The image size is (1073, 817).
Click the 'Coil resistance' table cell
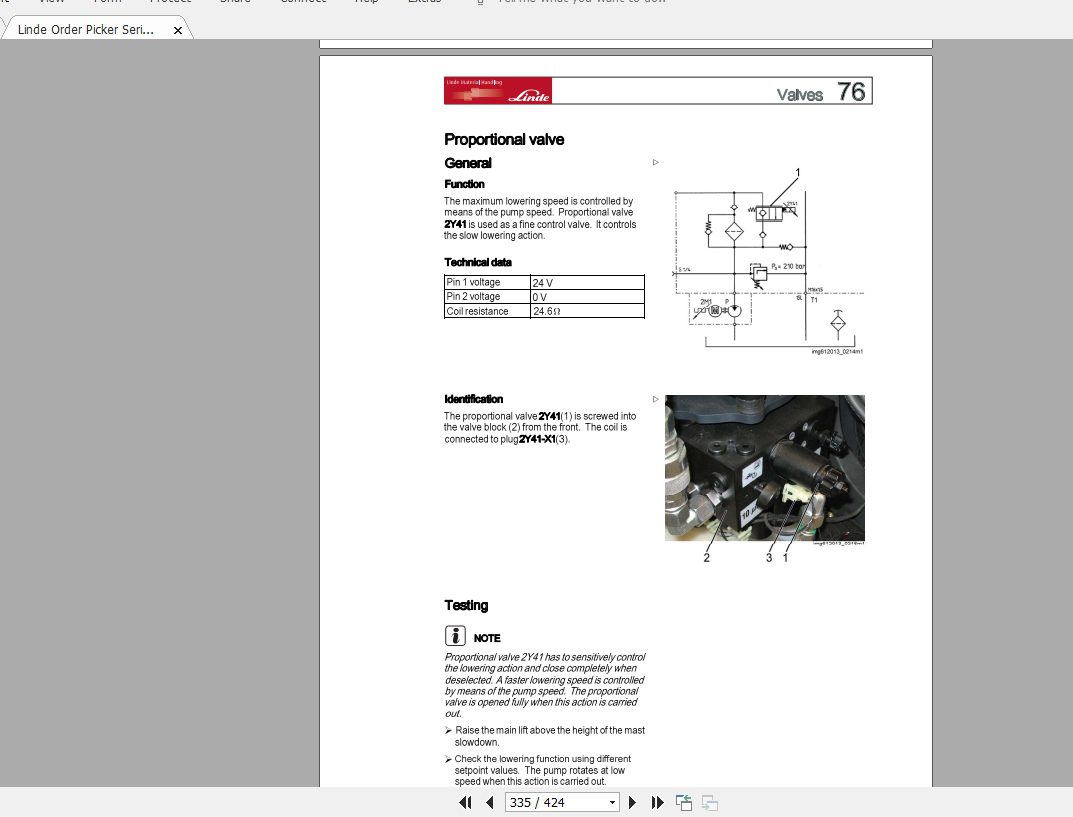tap(487, 311)
